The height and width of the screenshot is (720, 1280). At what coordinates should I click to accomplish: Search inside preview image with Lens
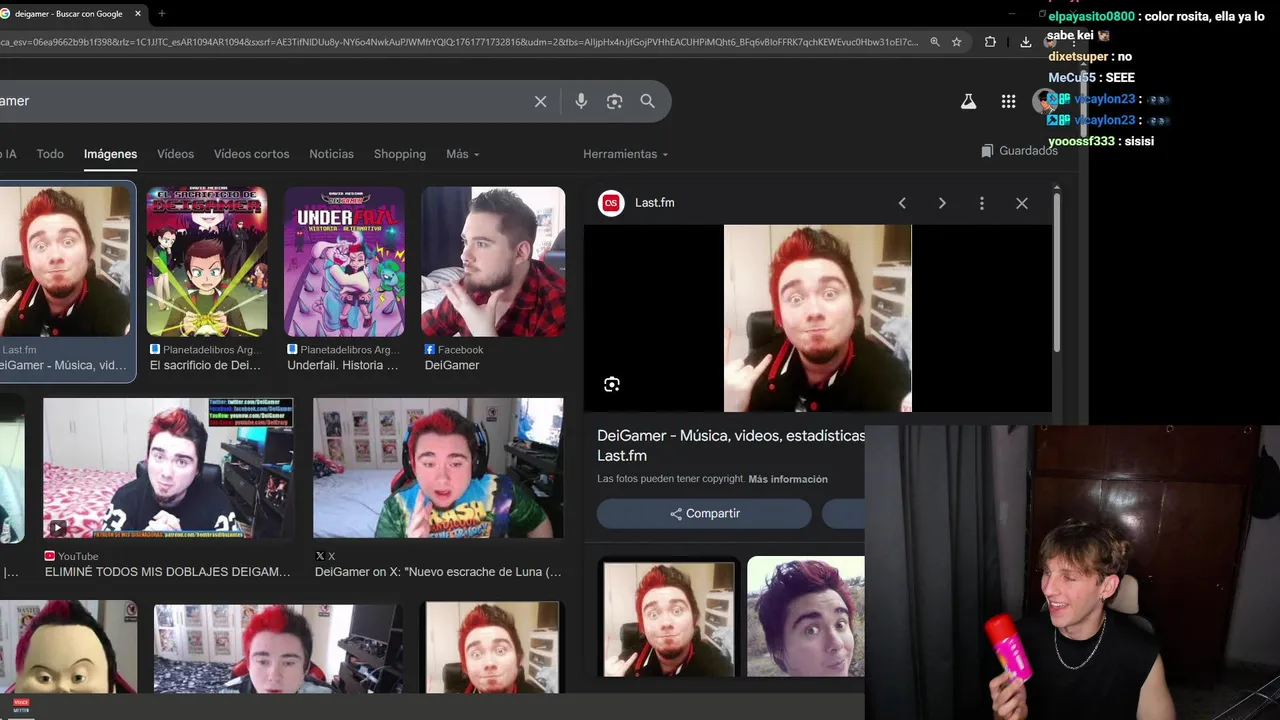612,385
